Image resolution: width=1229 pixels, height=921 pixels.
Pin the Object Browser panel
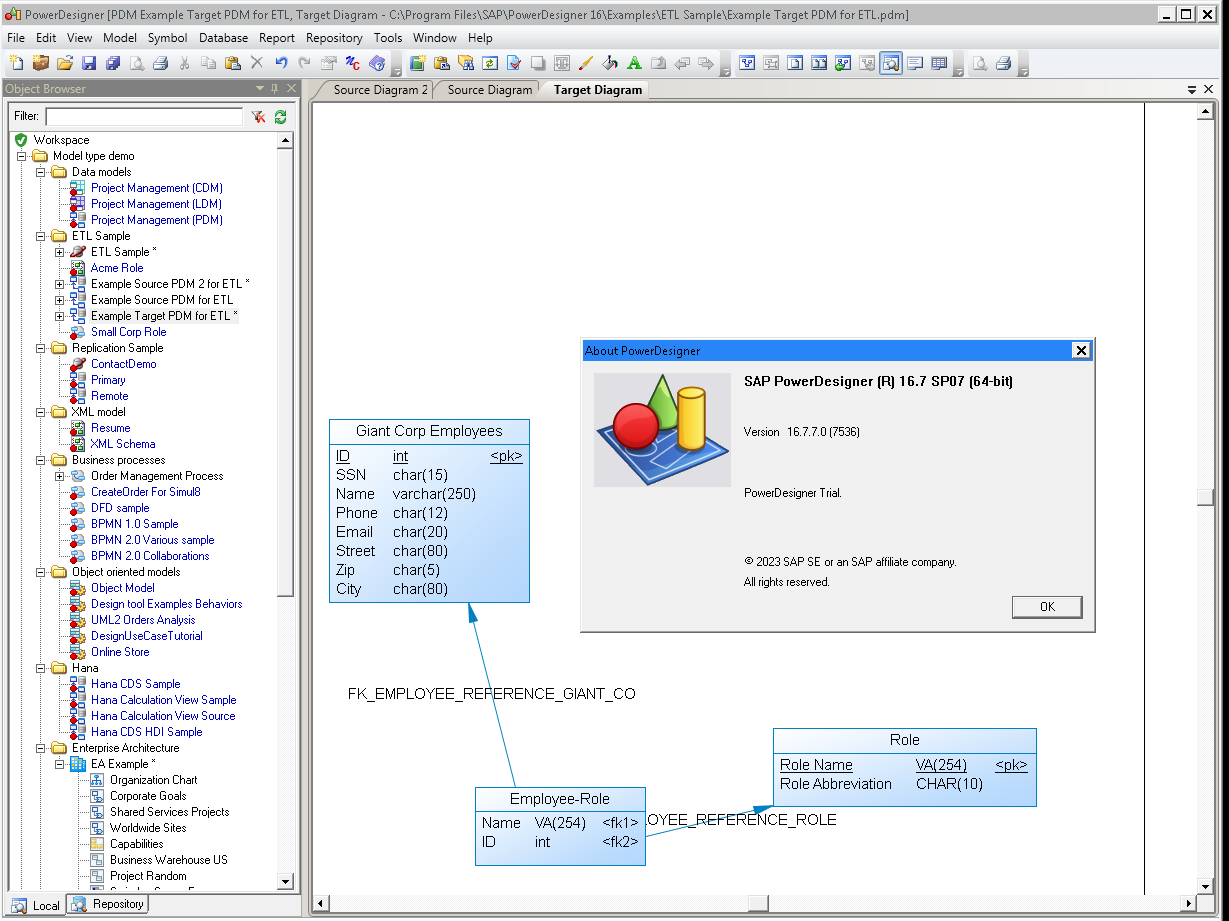(x=275, y=89)
